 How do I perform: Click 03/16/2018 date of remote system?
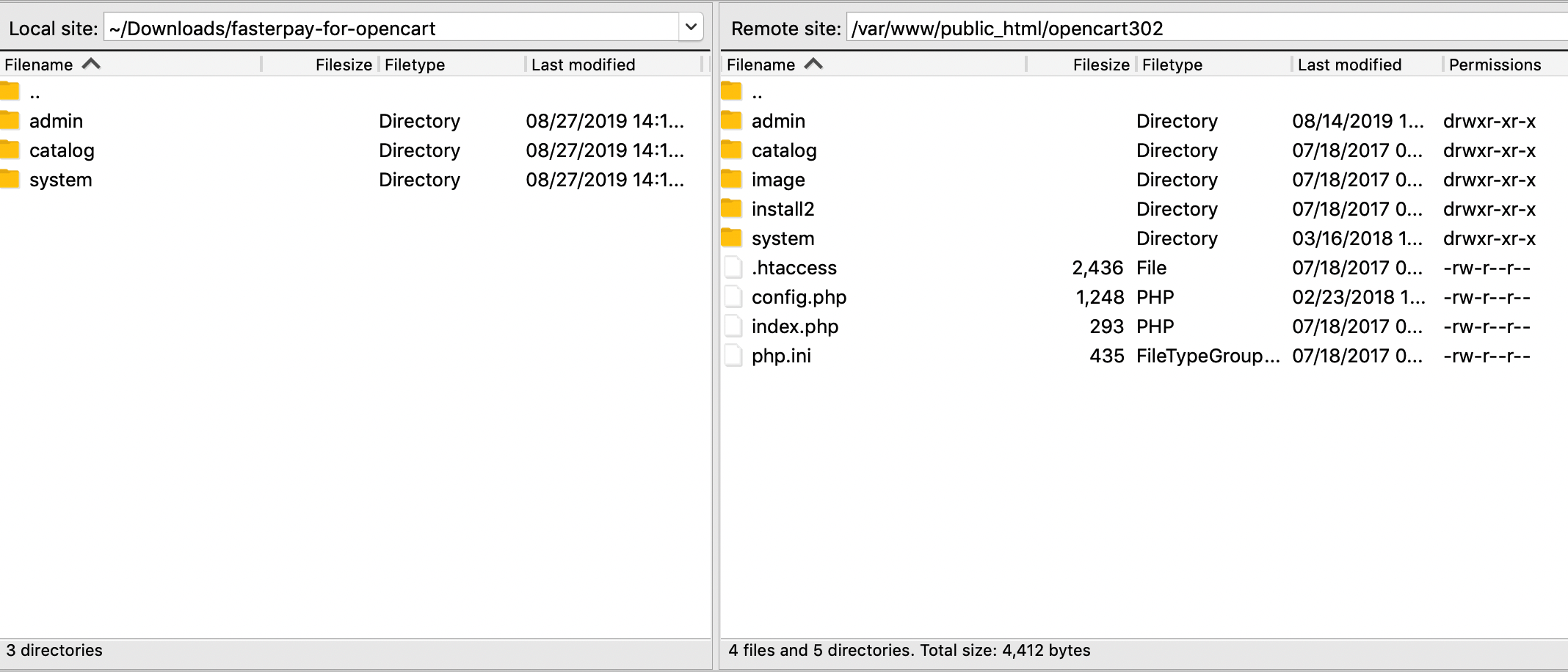point(1358,238)
